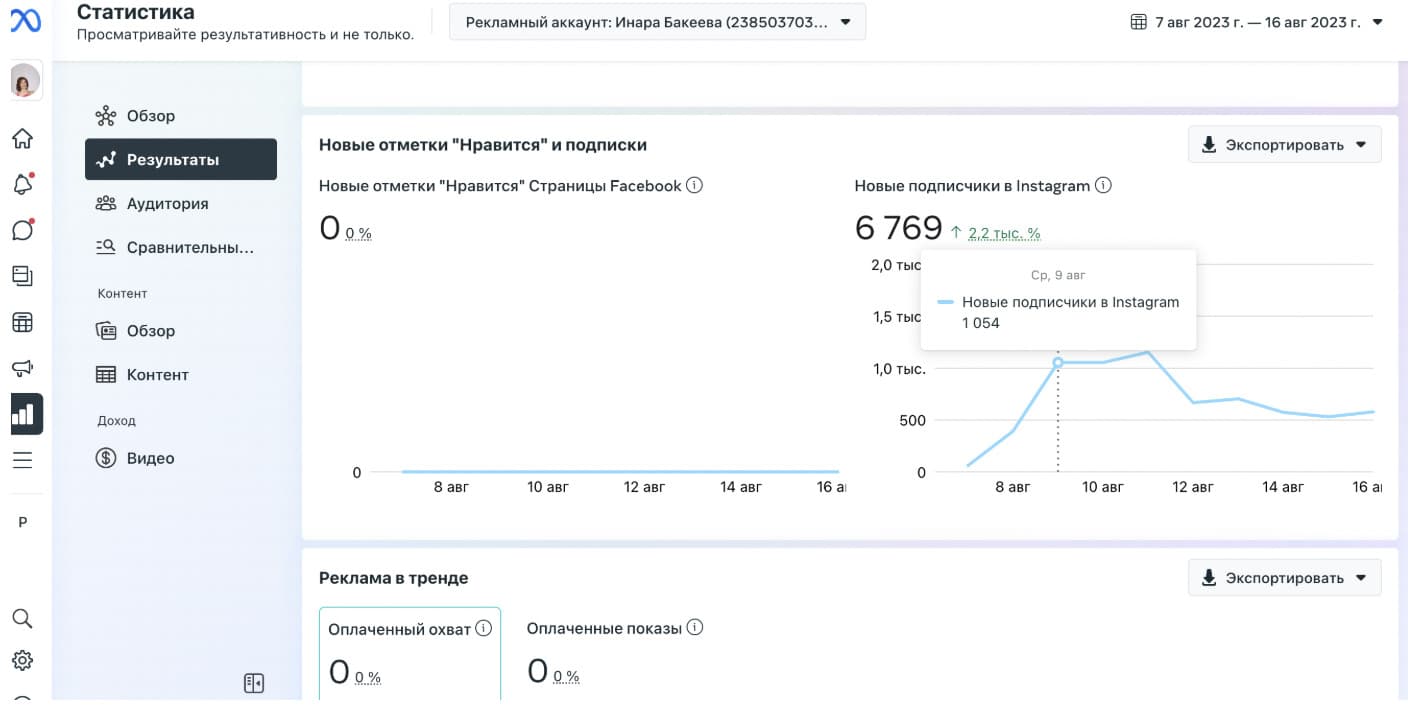
Task: Open the profile avatar in sidebar
Action: 26,81
